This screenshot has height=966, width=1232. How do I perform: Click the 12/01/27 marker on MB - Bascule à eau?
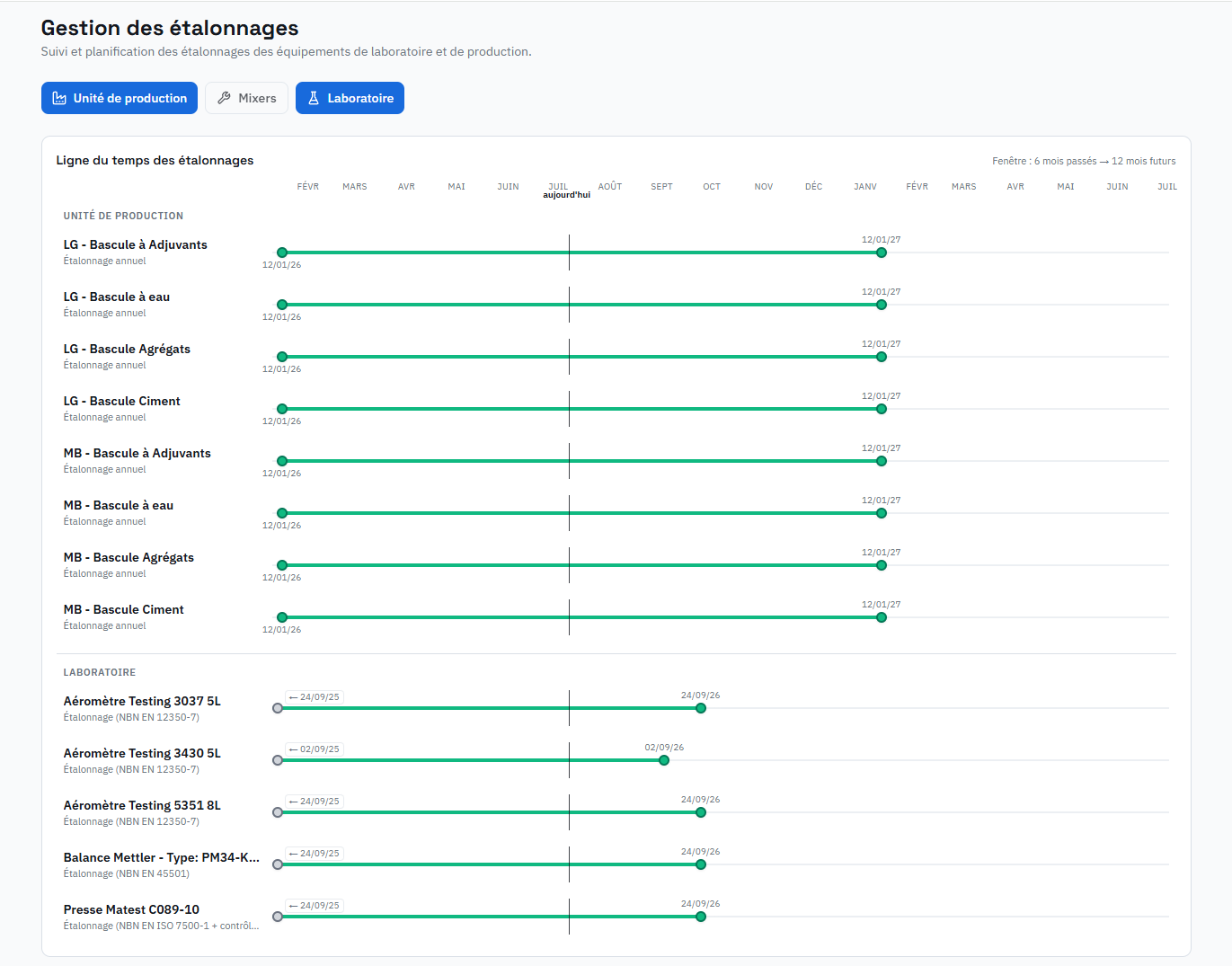pos(882,513)
